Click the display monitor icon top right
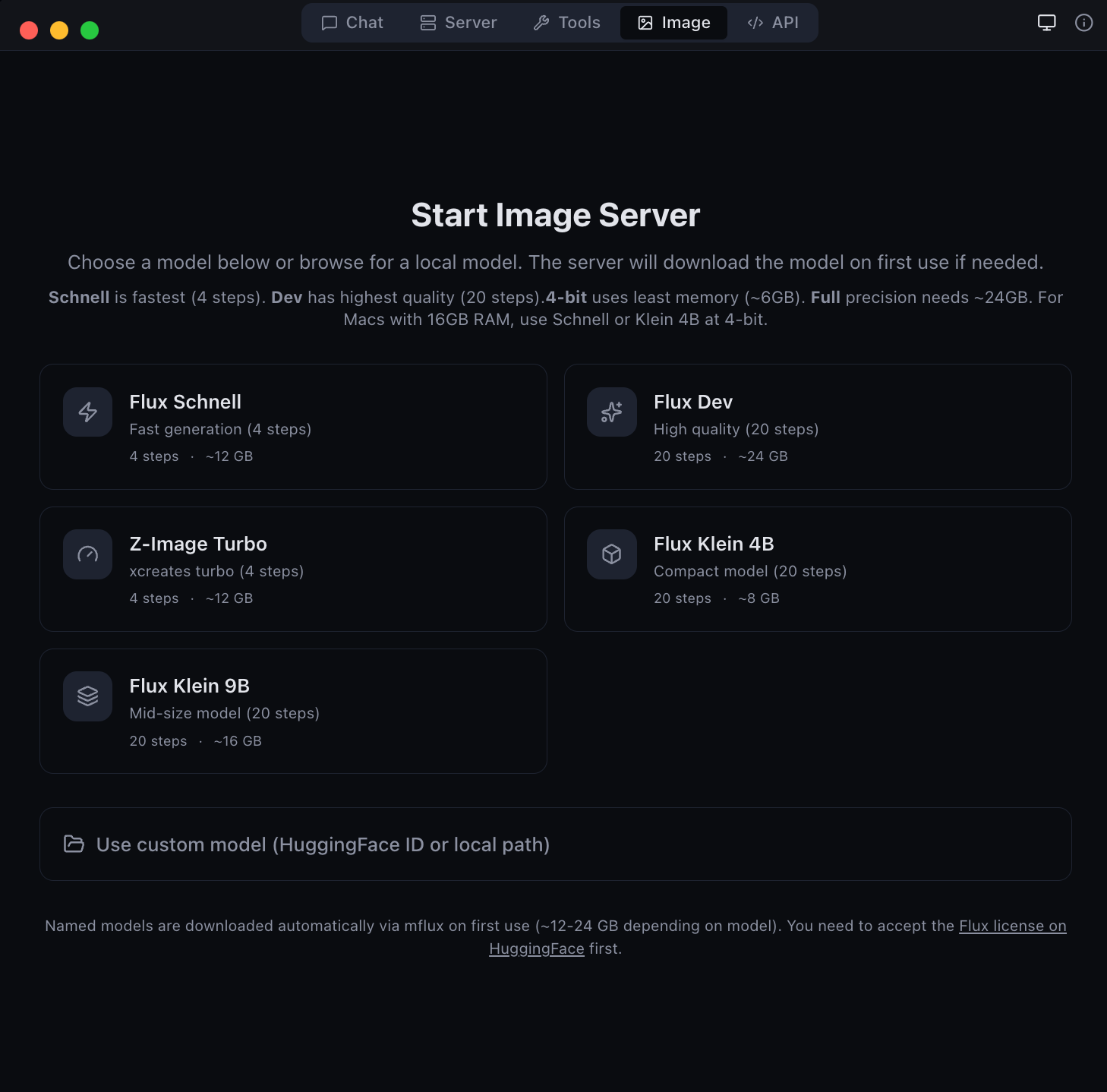1107x1092 pixels. click(1046, 22)
